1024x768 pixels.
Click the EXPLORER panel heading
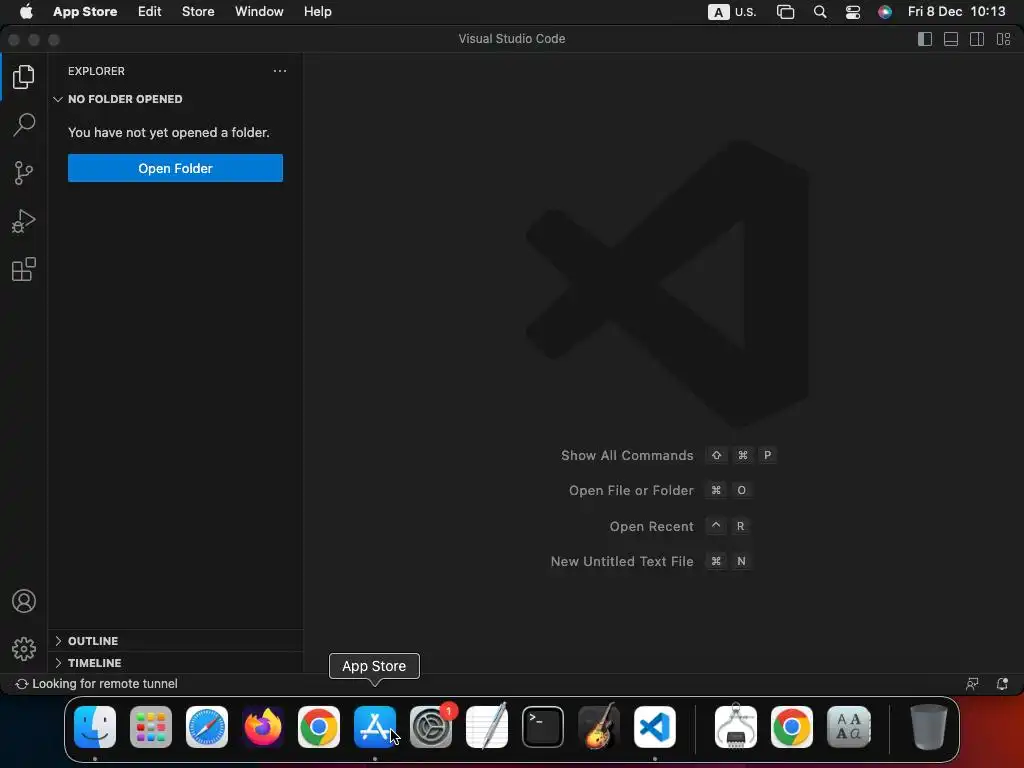point(96,71)
